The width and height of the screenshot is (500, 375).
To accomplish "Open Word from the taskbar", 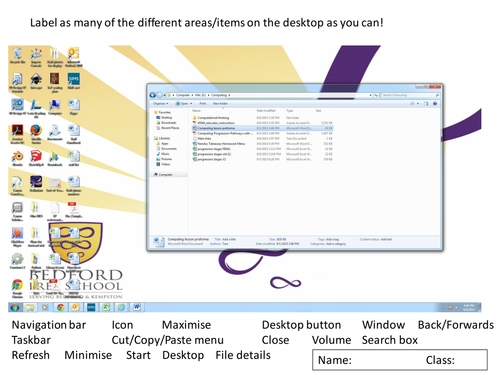I will (x=137, y=307).
